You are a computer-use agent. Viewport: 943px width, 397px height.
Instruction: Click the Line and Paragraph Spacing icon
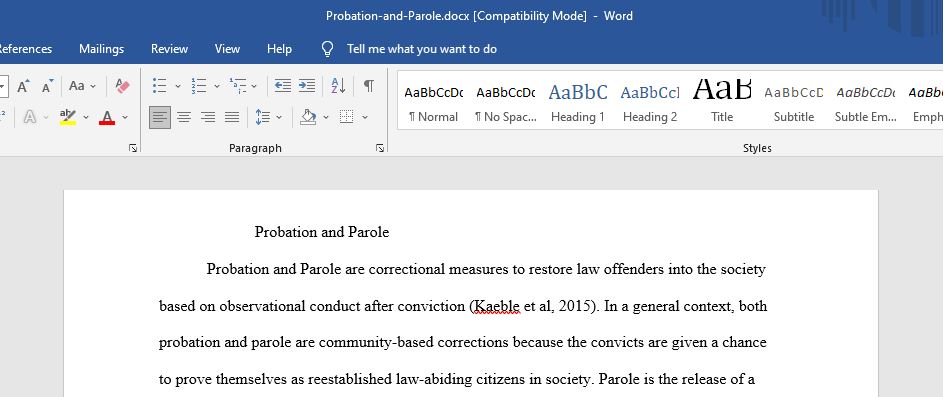point(262,117)
